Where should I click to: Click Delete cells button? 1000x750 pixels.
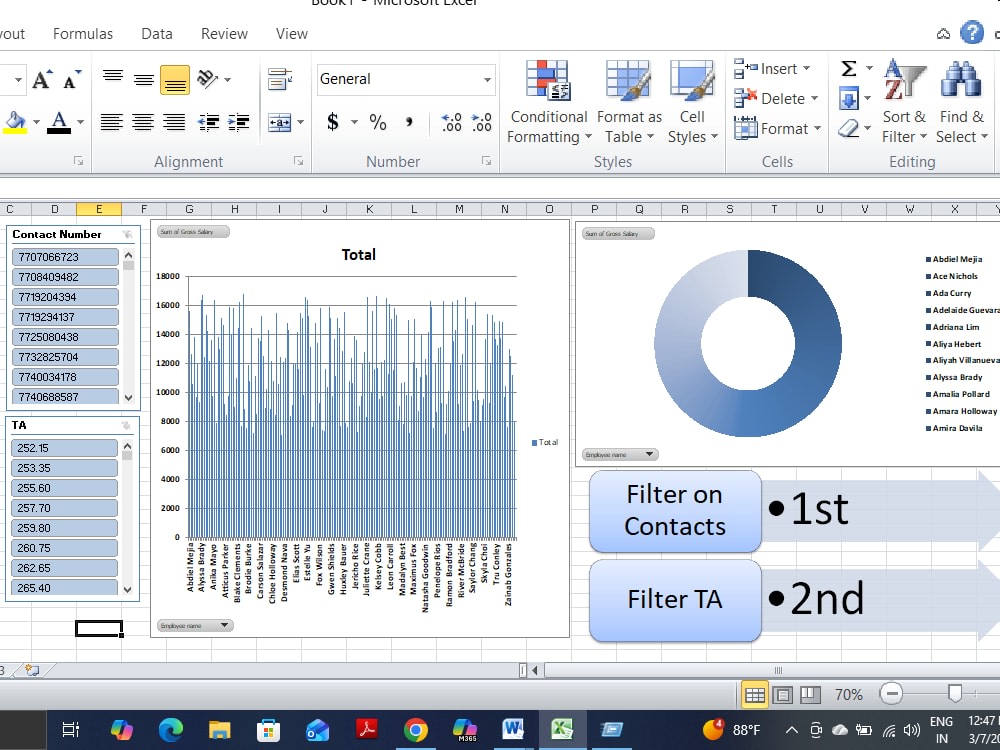(x=776, y=98)
